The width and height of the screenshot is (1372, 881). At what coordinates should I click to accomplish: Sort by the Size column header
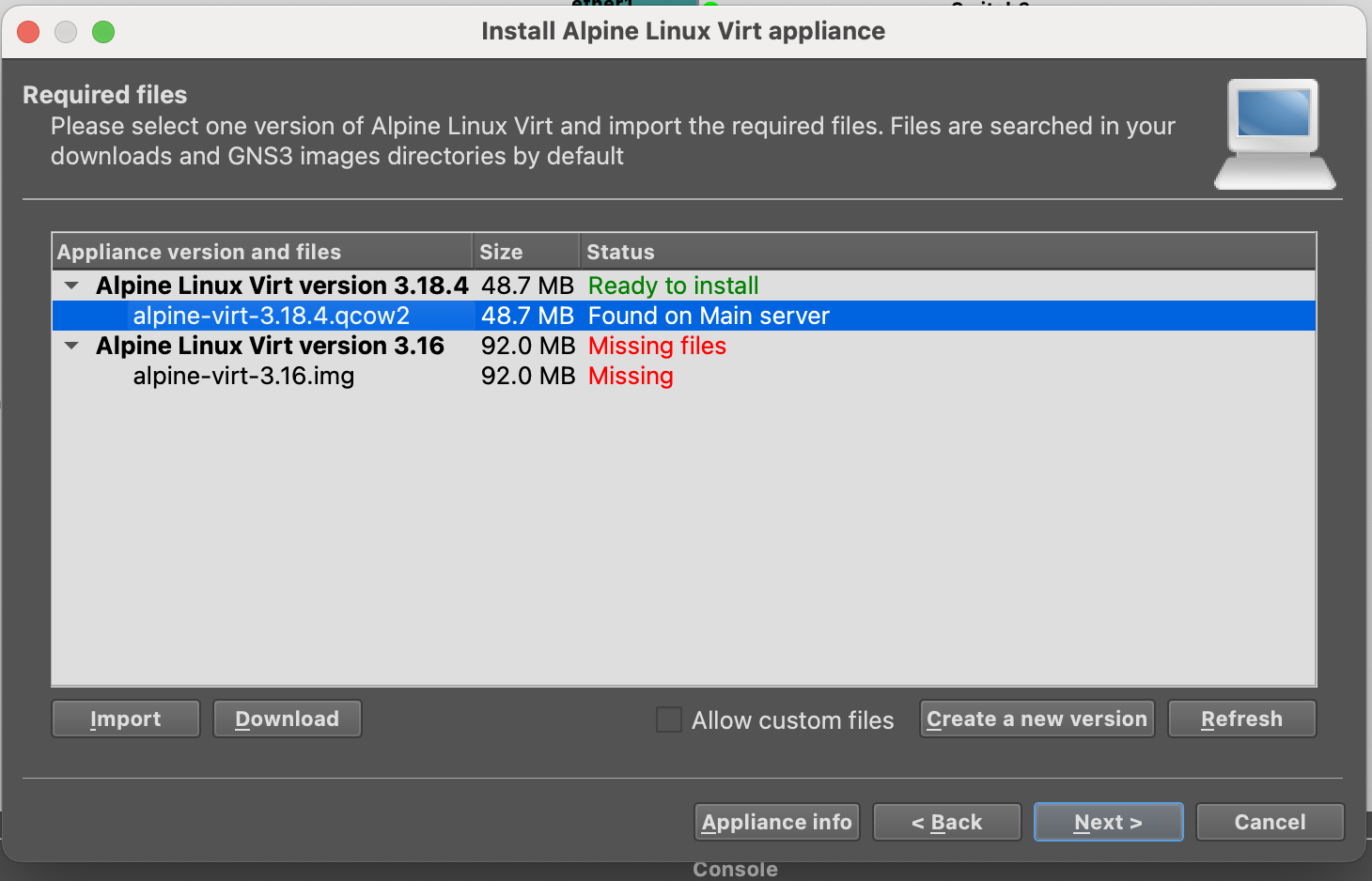coord(501,252)
